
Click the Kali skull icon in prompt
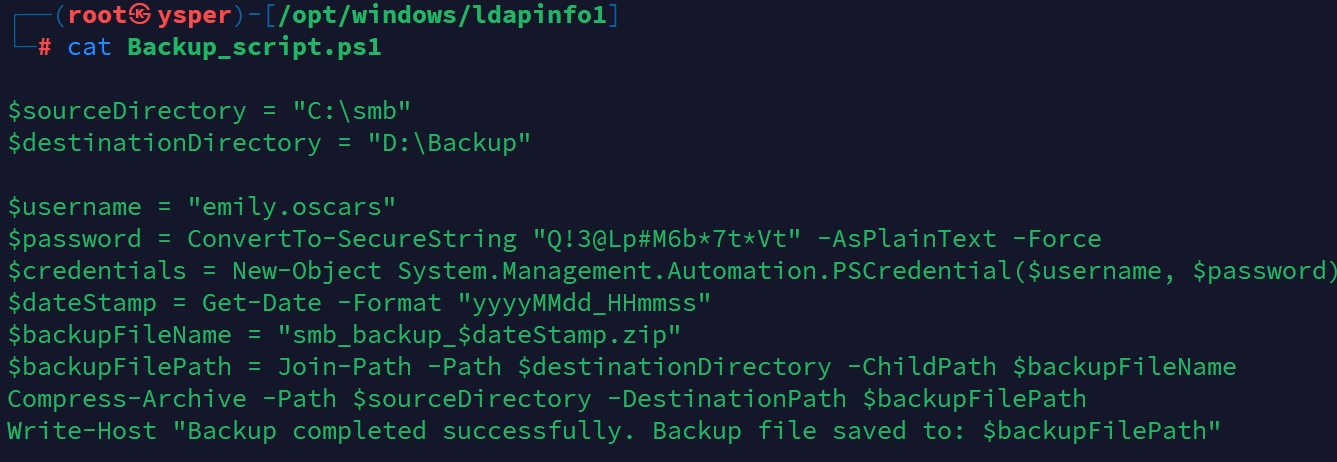click(x=141, y=15)
